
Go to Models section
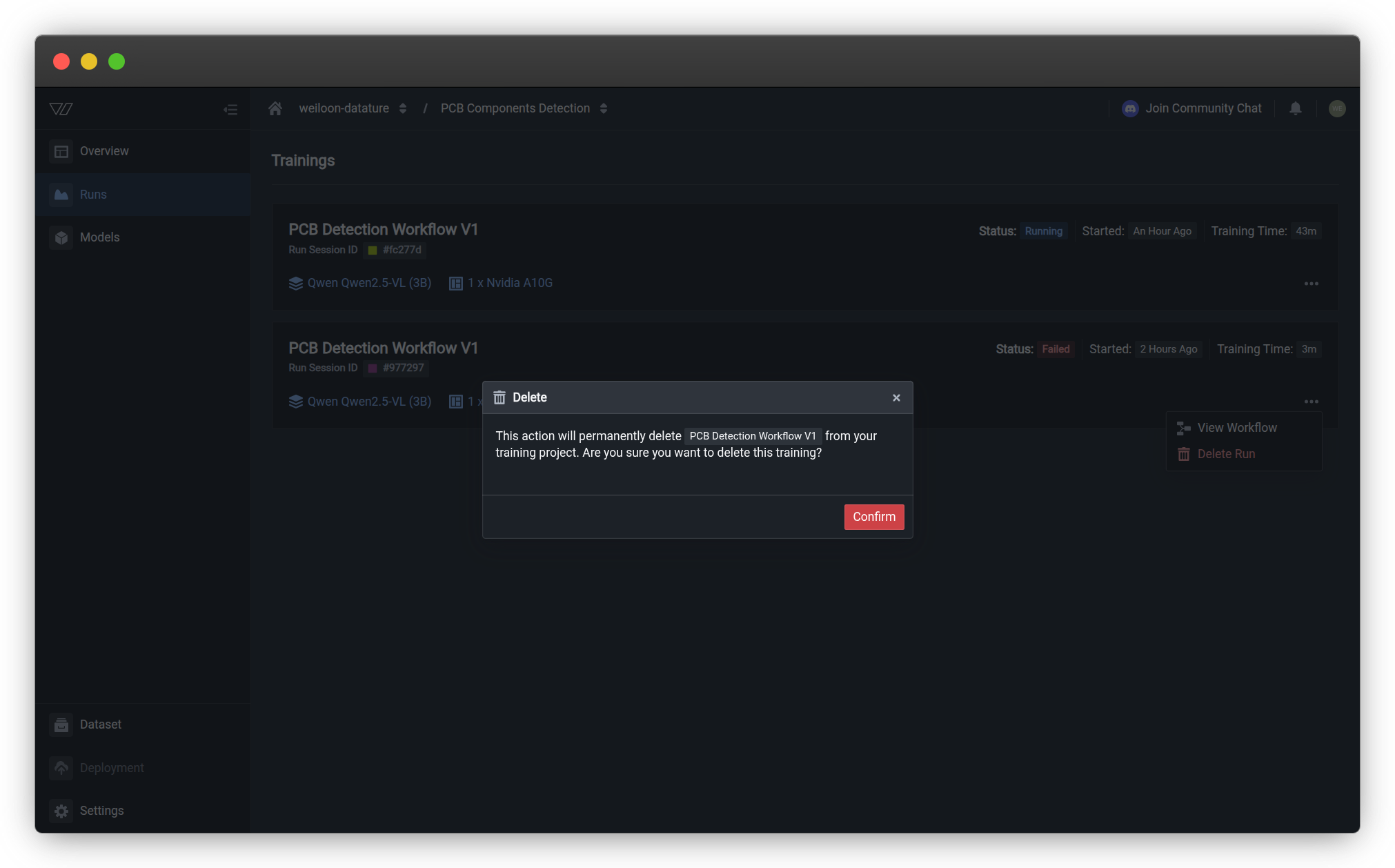pyautogui.click(x=99, y=237)
